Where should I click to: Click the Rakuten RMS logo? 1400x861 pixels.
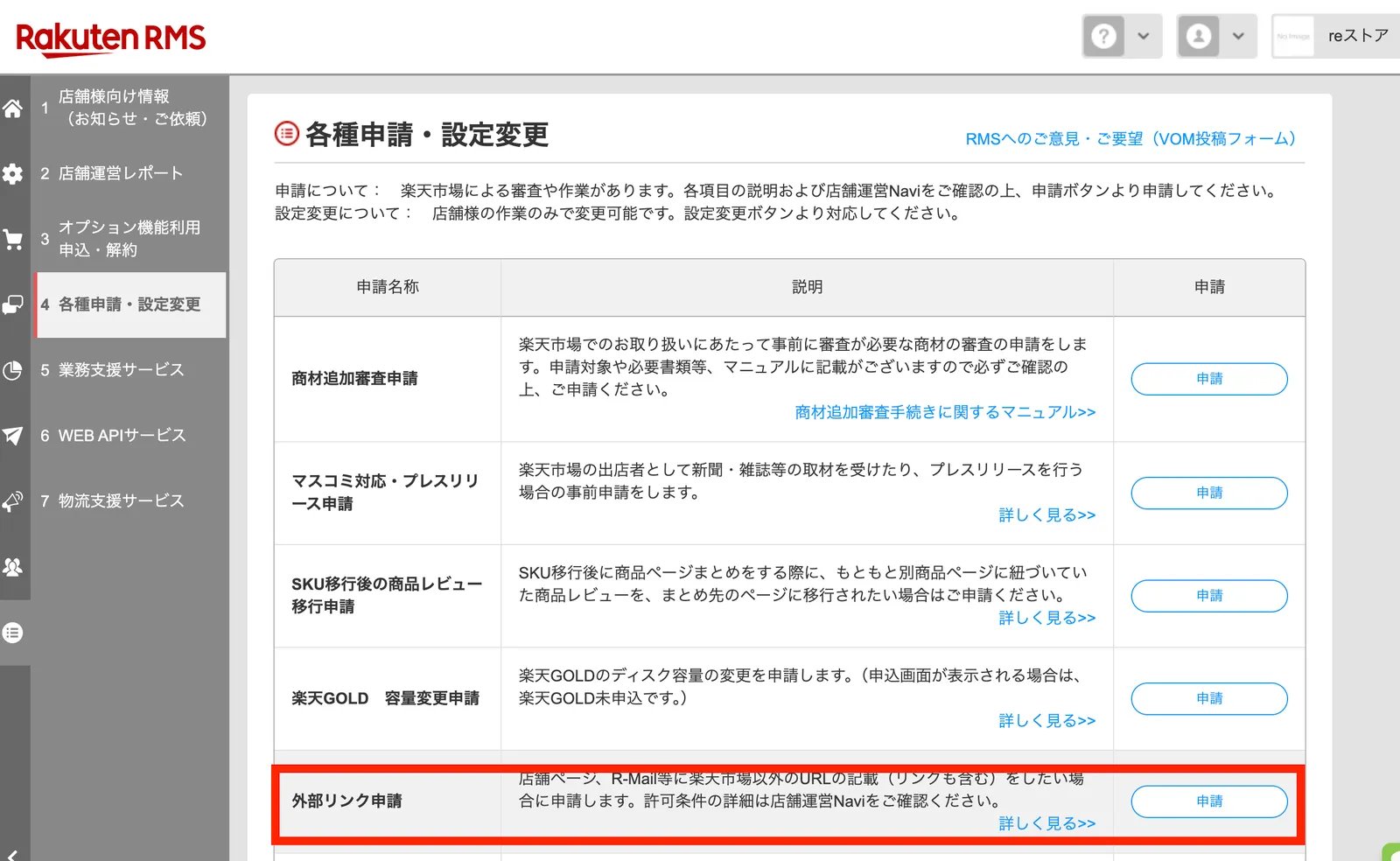pos(110,38)
